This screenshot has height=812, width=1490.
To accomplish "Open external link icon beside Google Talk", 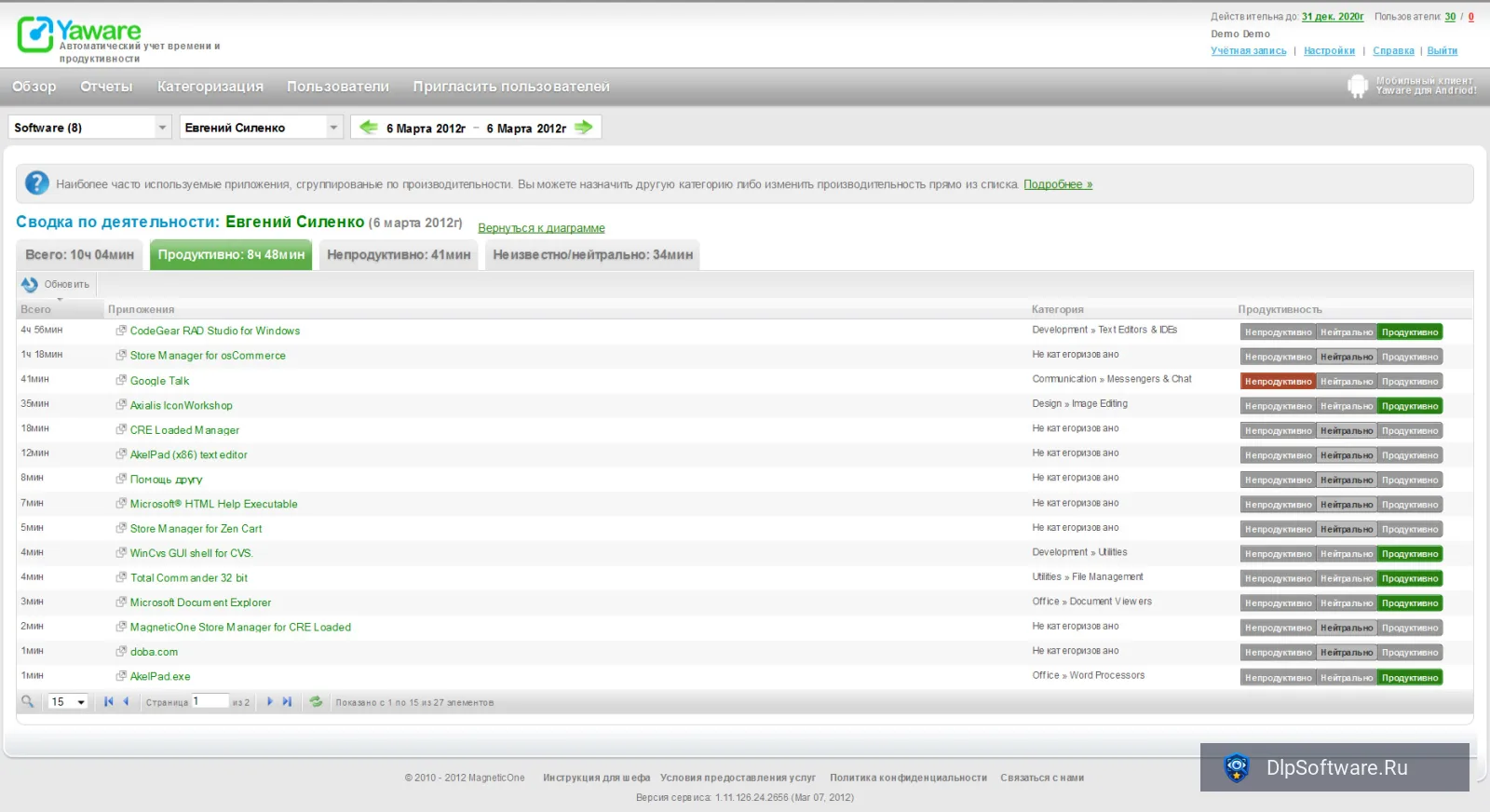I will (121, 380).
